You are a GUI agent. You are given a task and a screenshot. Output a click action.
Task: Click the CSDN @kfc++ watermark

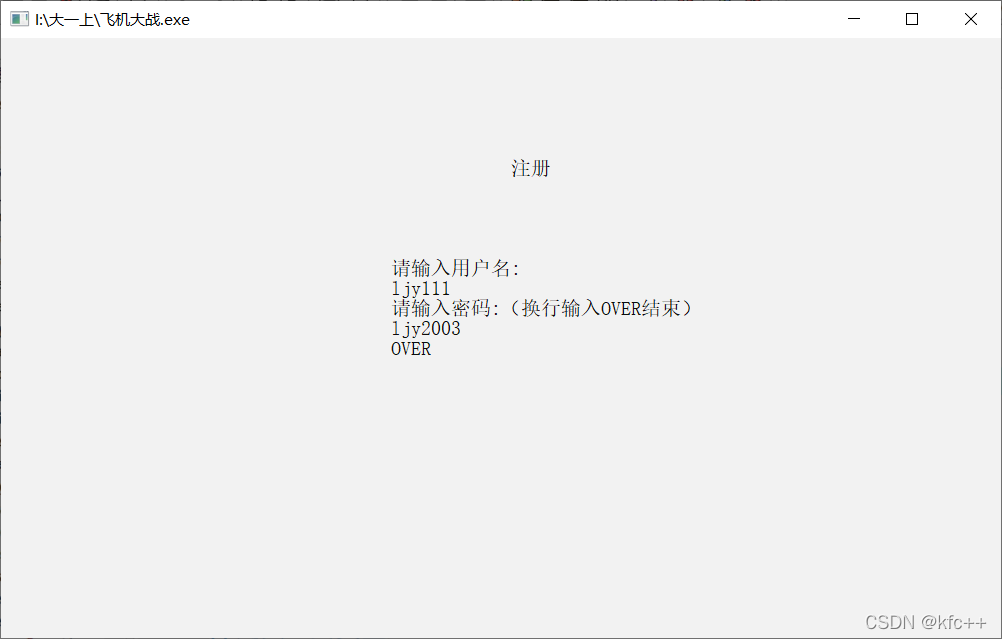click(925, 622)
